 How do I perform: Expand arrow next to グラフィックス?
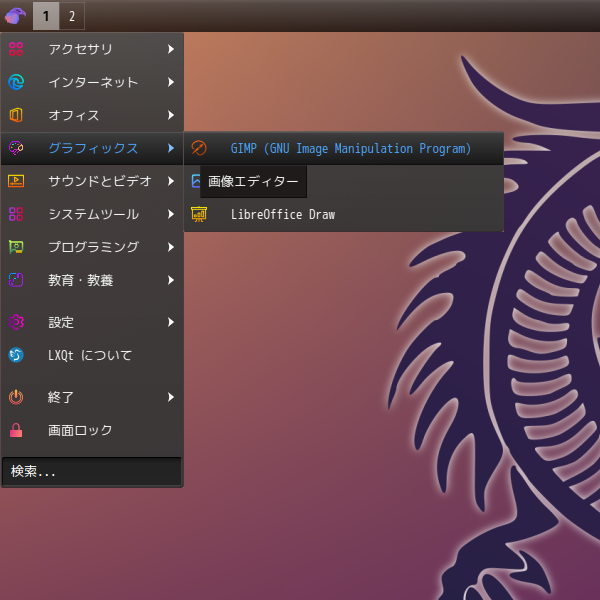click(171, 148)
